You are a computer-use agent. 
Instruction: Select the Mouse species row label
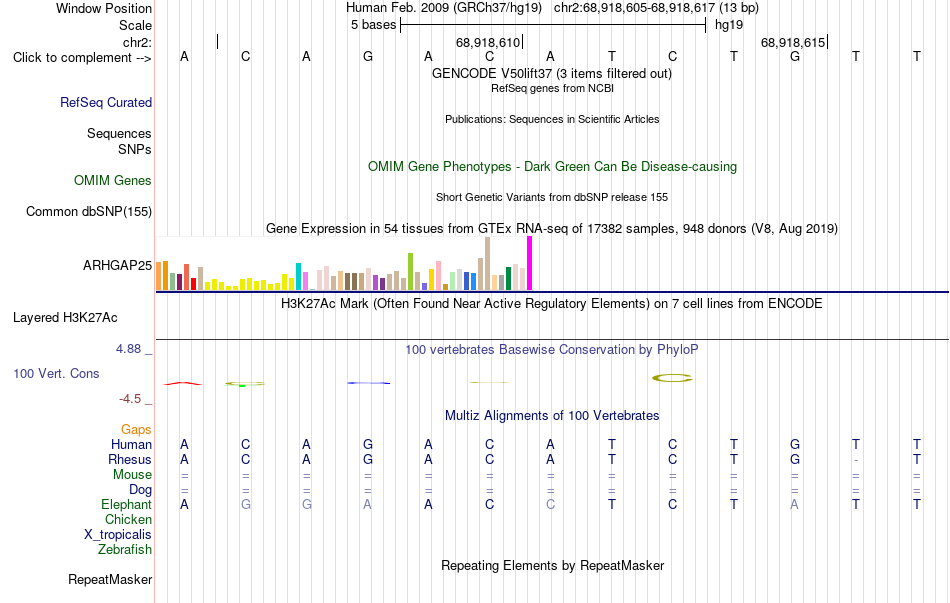pyautogui.click(x=132, y=475)
